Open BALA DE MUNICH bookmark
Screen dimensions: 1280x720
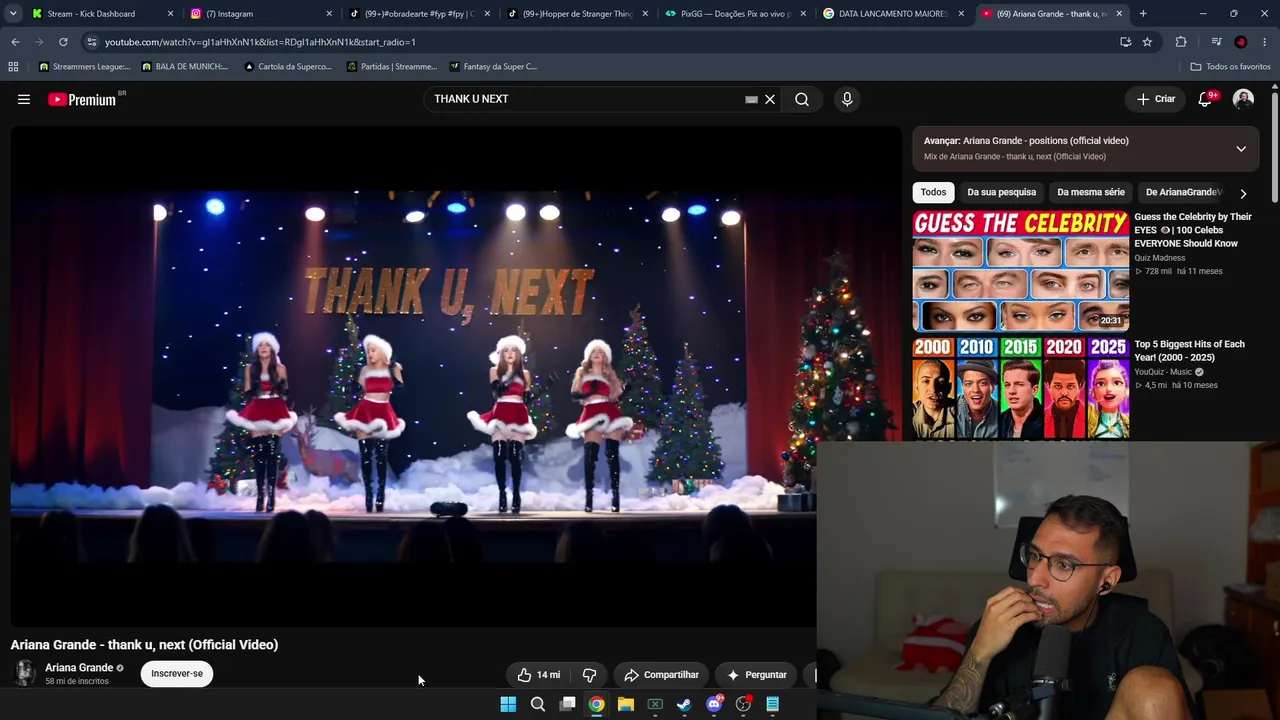(x=185, y=67)
